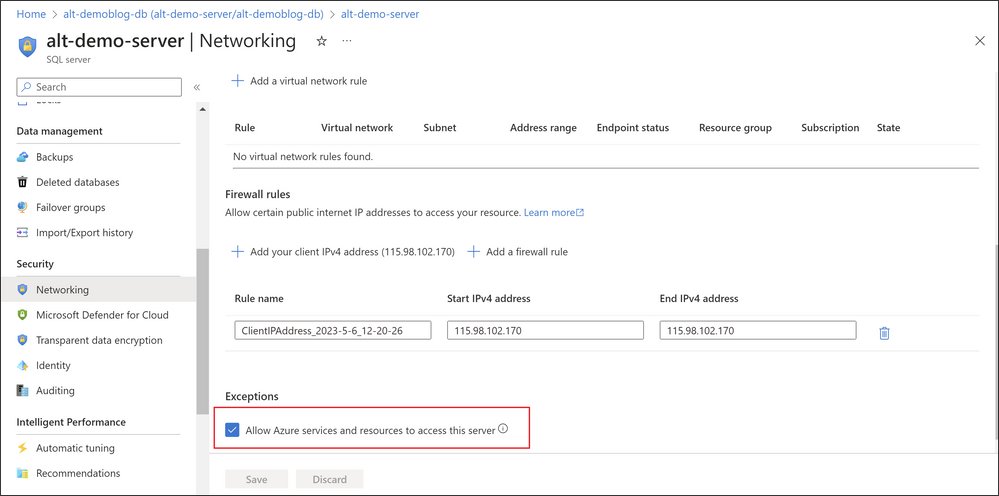This screenshot has height=496, width=999.
Task: Click the plus icon for virtual network rule
Action: click(237, 81)
